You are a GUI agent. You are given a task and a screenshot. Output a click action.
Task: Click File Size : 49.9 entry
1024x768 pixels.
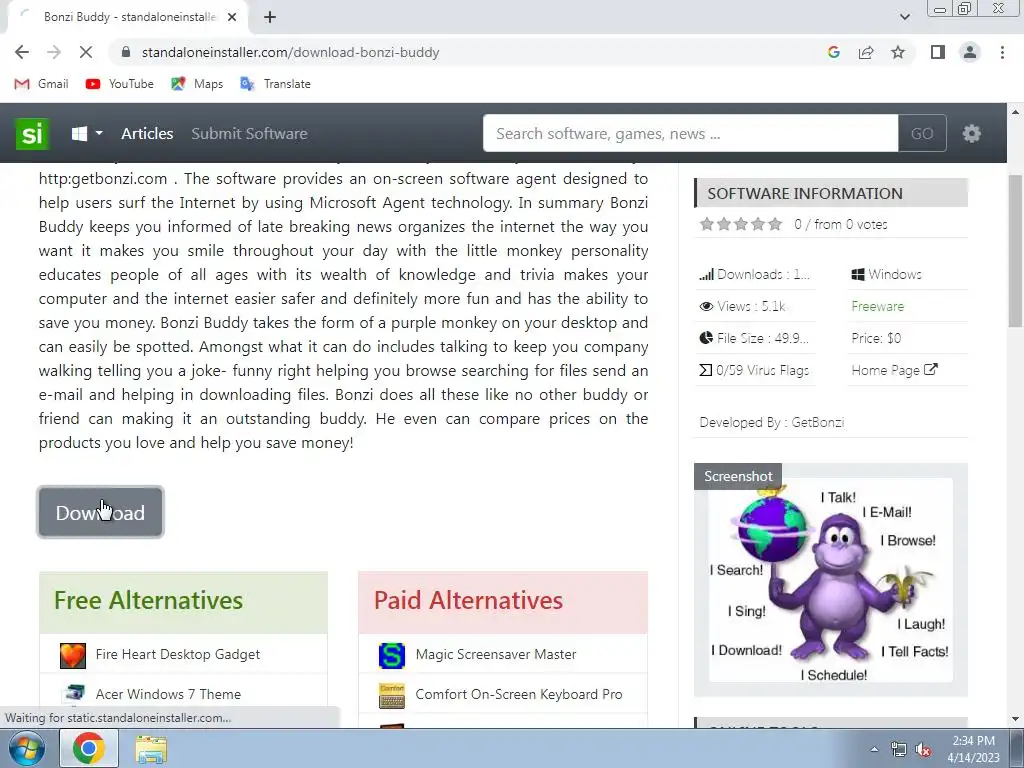click(754, 338)
